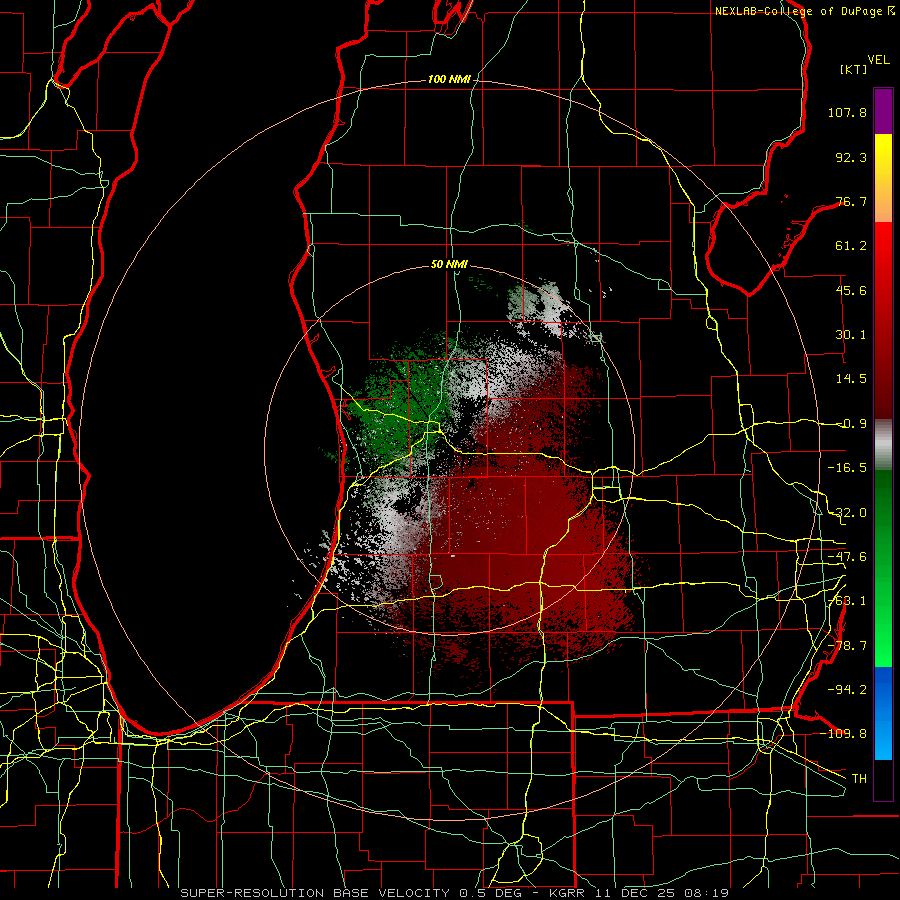Click the 100 NMI range ring label
The image size is (900, 900).
click(x=449, y=79)
